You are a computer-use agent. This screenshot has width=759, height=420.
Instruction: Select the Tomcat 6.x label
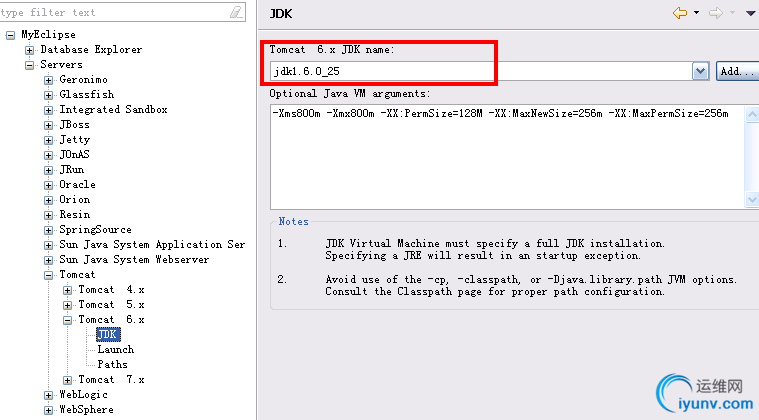(111, 319)
